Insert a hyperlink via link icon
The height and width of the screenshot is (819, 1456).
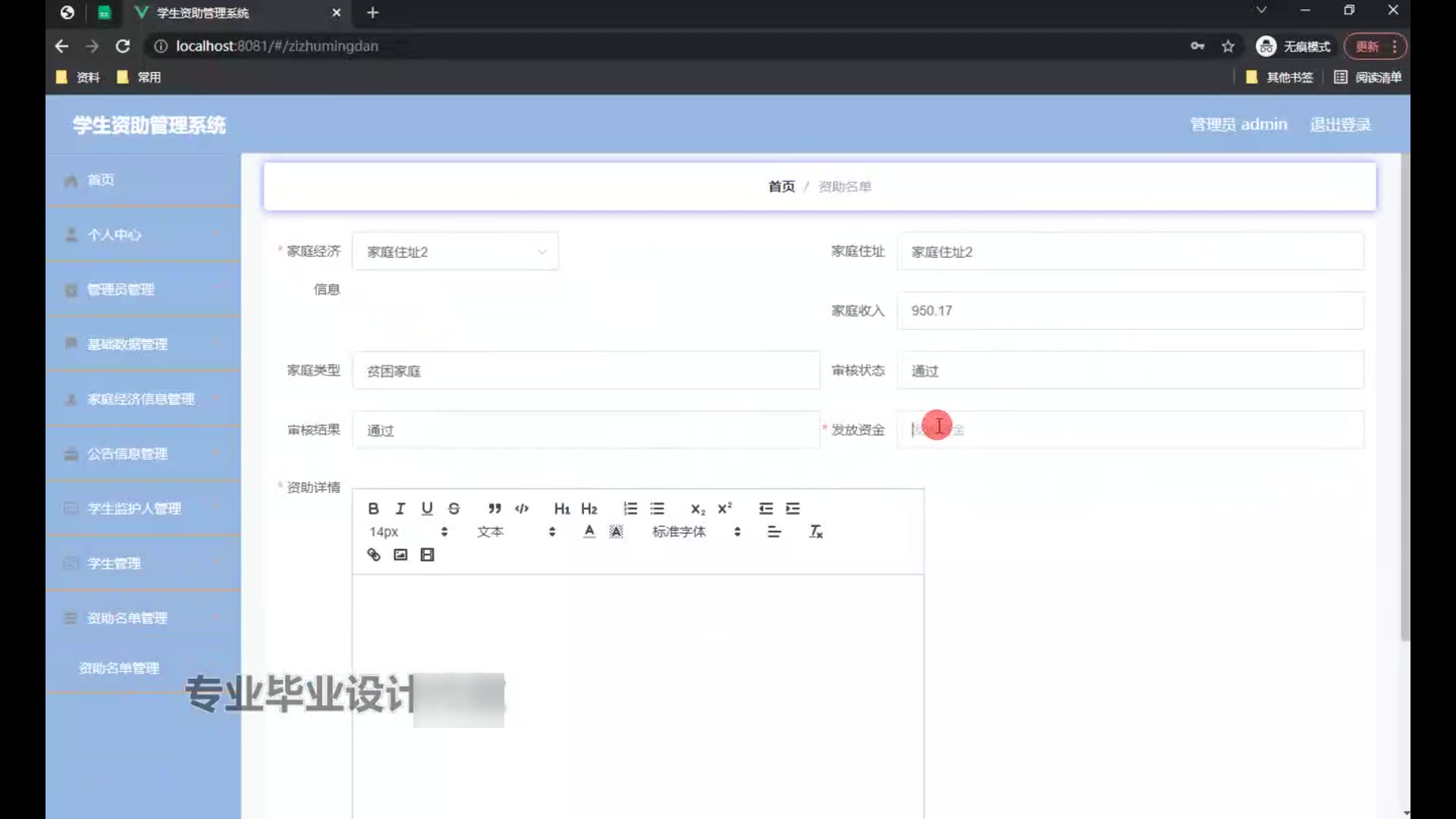373,555
